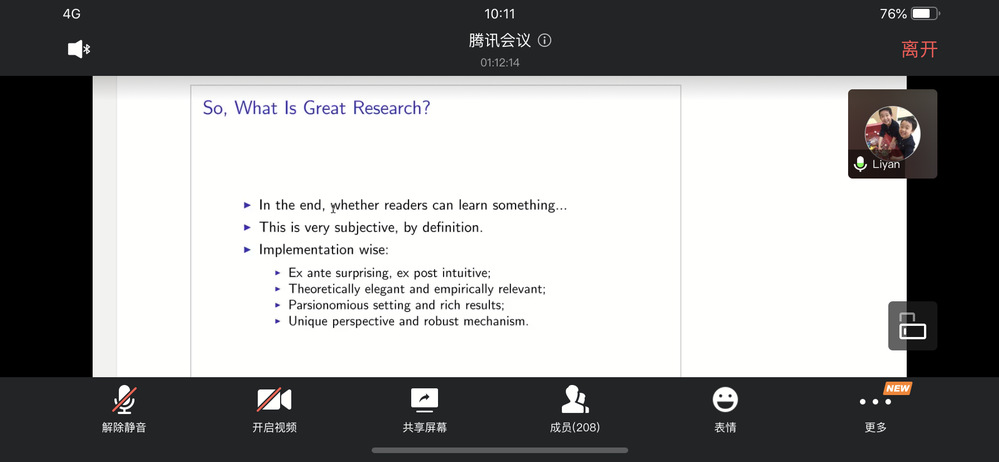Expand the 更多 three-dot menu
The height and width of the screenshot is (462, 999).
(x=875, y=402)
